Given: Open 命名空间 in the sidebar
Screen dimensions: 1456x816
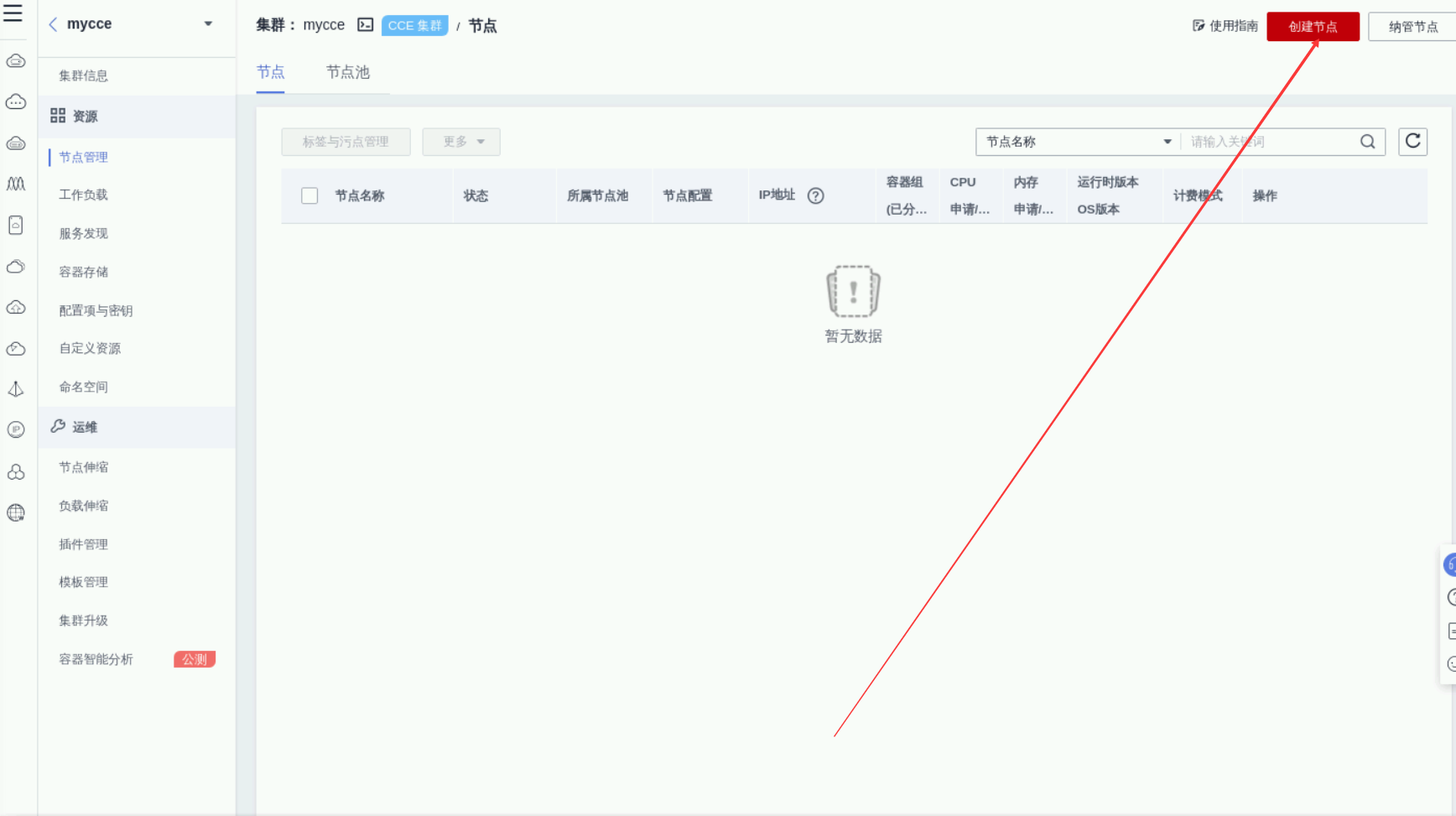Looking at the screenshot, I should [84, 387].
